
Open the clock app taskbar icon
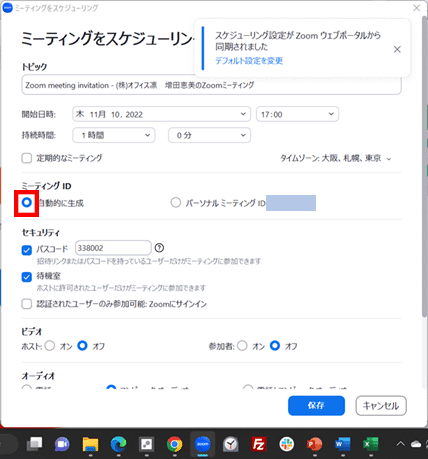click(231, 444)
